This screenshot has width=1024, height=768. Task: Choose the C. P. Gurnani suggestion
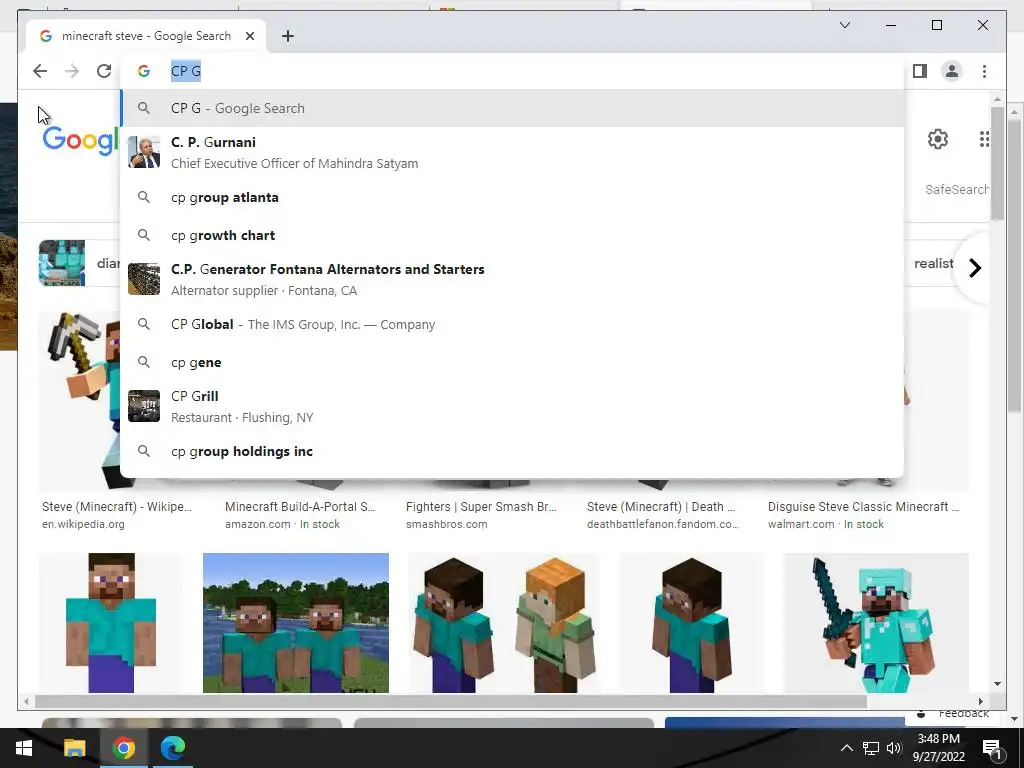513,153
